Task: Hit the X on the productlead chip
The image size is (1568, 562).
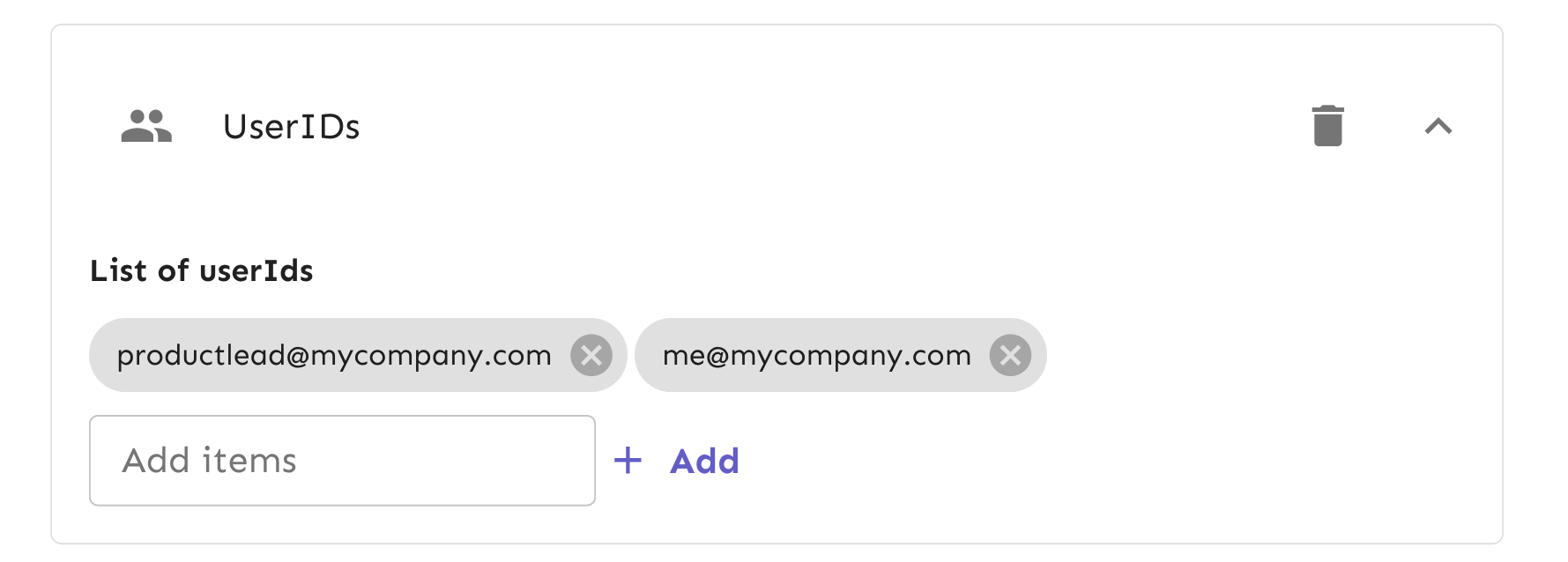Action: coord(591,355)
